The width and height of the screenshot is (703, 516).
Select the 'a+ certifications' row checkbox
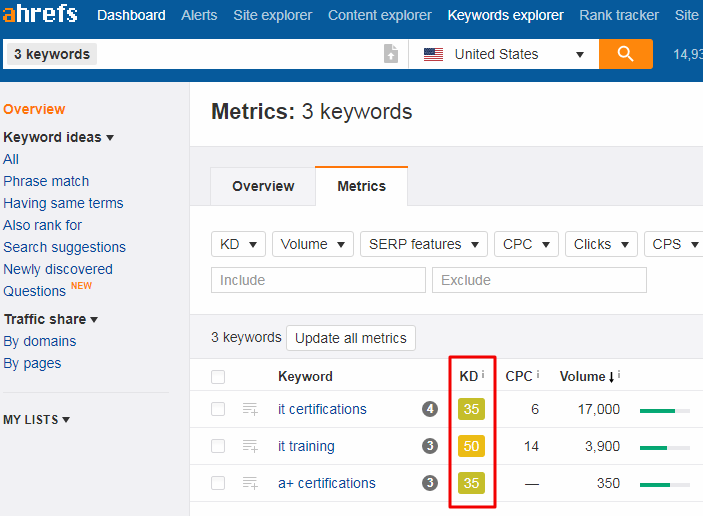(x=218, y=483)
